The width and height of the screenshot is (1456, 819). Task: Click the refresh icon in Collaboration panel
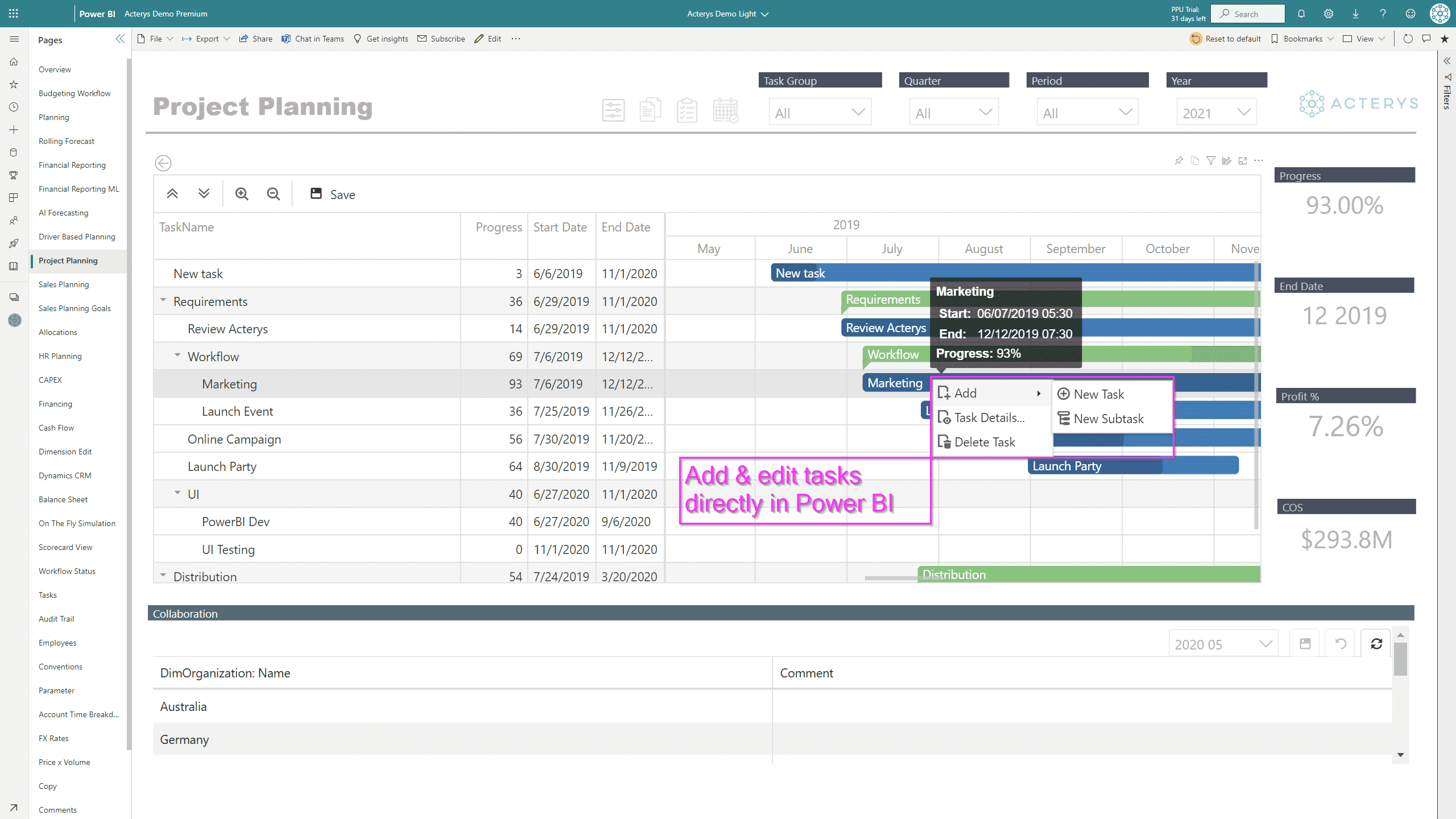[1376, 644]
